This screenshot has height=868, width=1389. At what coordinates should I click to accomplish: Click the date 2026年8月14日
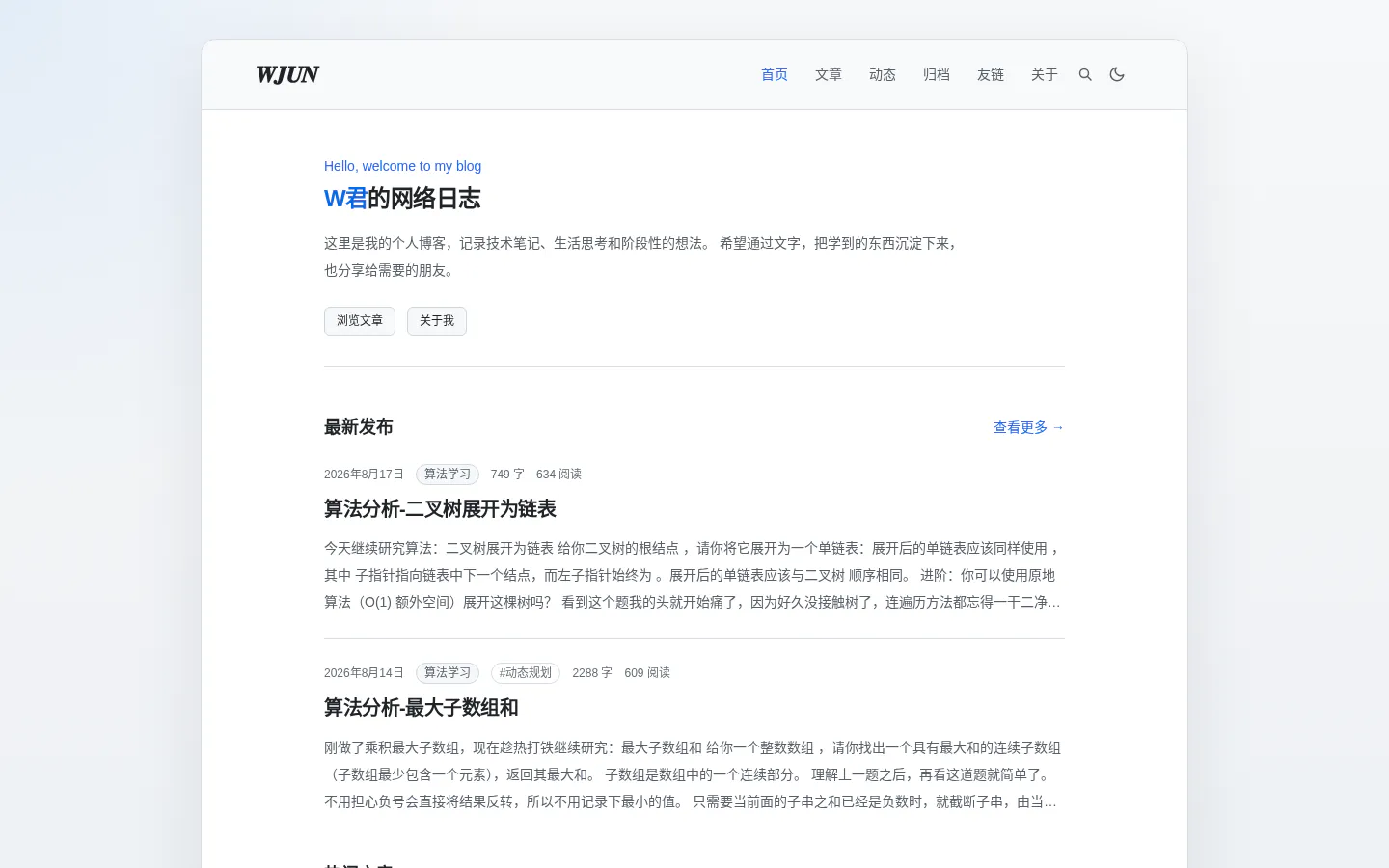click(364, 672)
